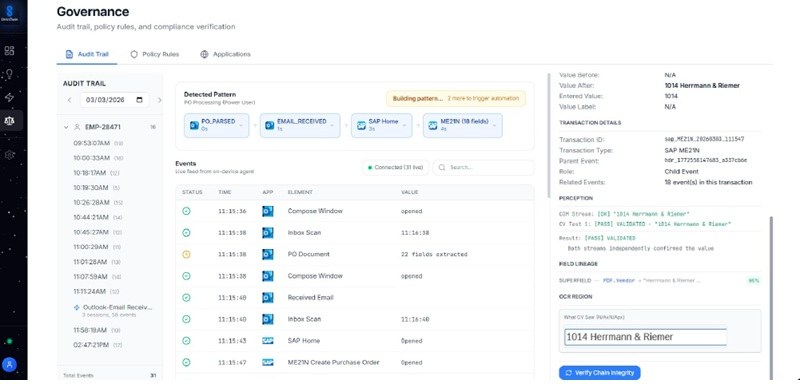Select the 10:45:27AM audit session
This screenshot has width=800, height=384.
pyautogui.click(x=98, y=232)
